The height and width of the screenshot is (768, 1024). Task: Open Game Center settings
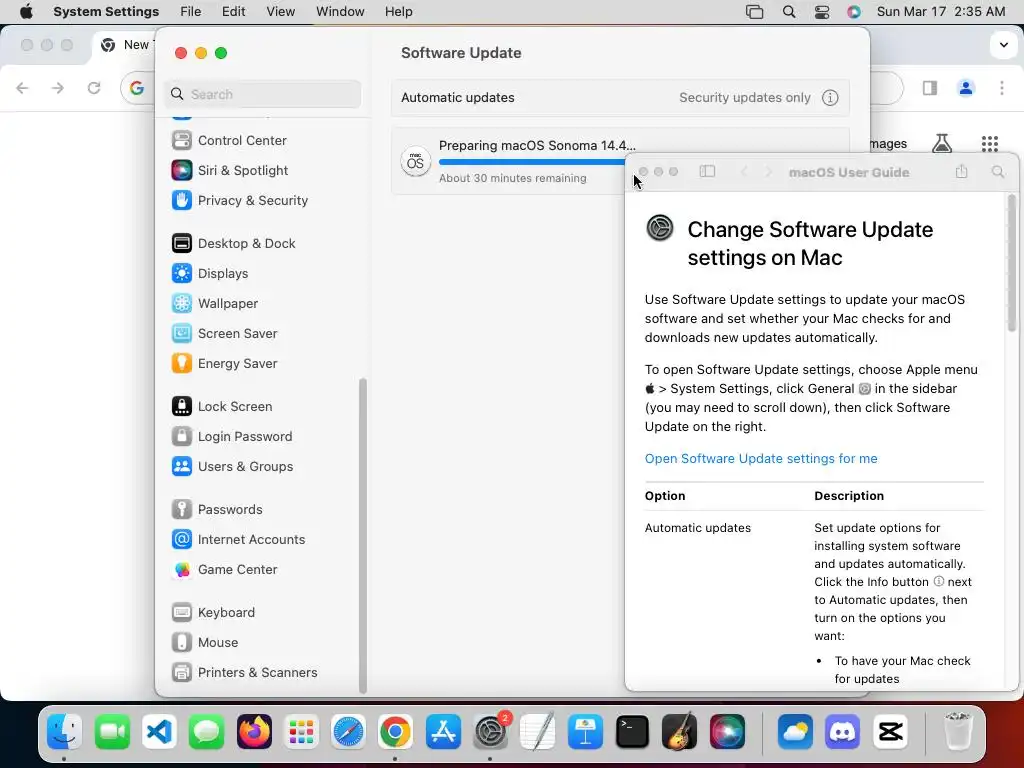224,570
